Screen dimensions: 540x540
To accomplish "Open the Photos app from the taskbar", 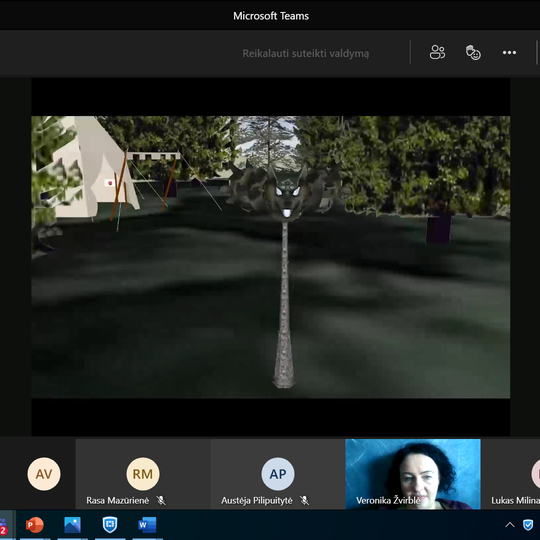I will (x=72, y=525).
